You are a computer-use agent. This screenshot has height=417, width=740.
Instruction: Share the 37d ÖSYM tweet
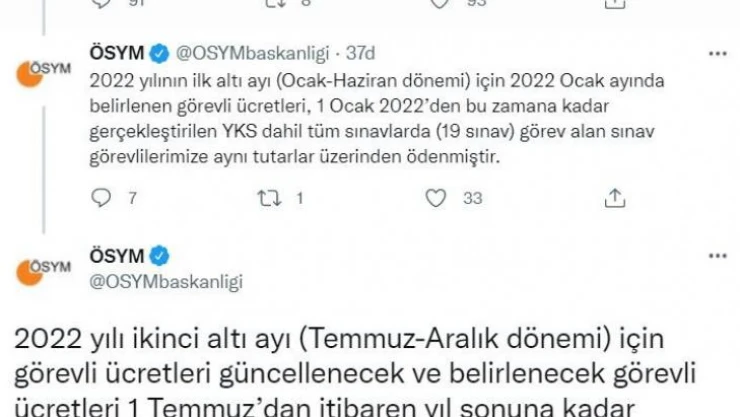point(614,198)
